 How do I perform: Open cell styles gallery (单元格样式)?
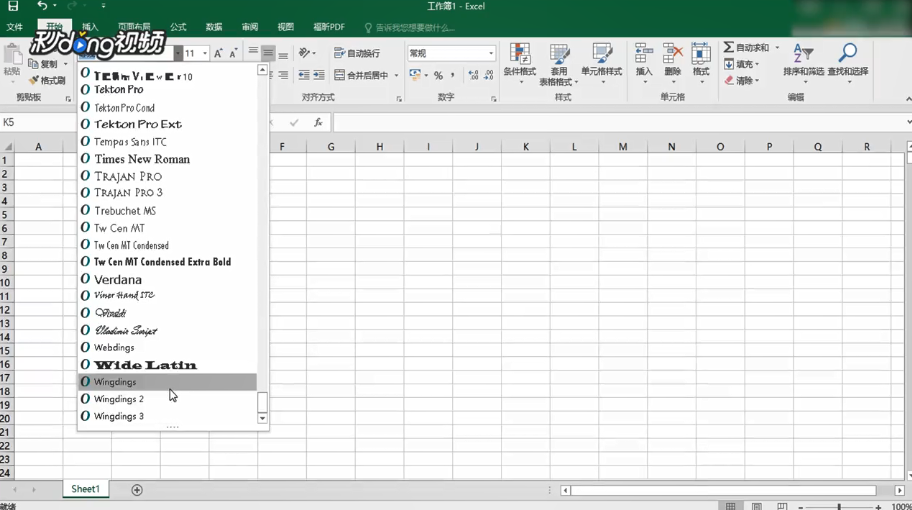pyautogui.click(x=601, y=63)
